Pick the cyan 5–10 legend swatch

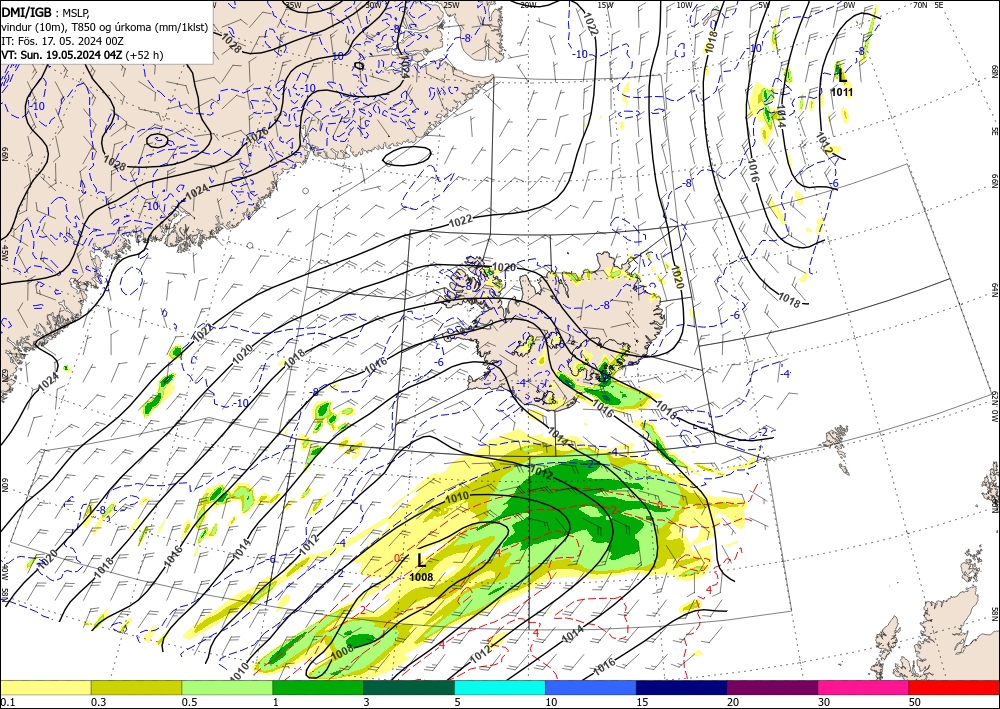coord(500,687)
